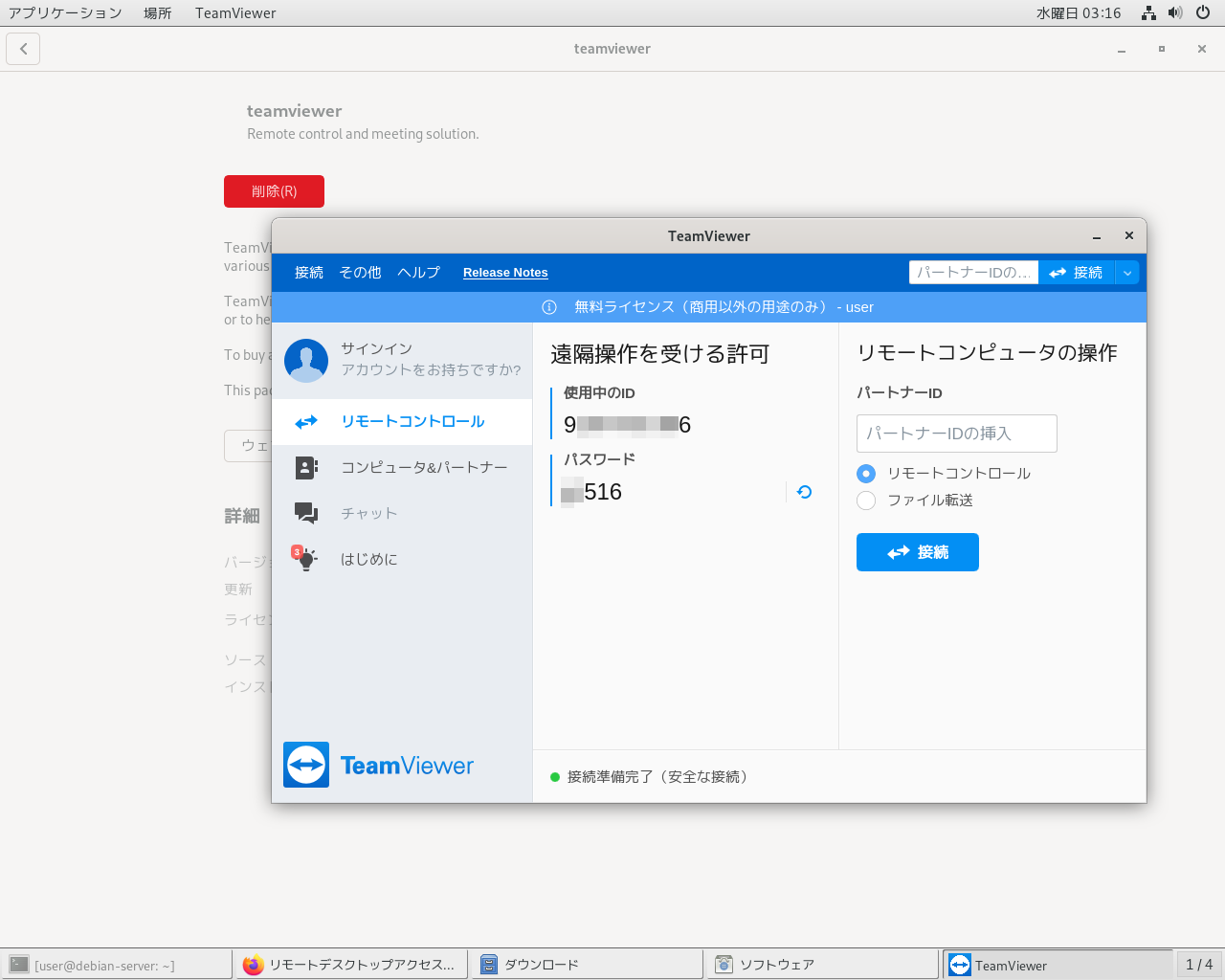Viewport: 1225px width, 980px height.
Task: Click the password refresh icon
Action: [x=804, y=492]
